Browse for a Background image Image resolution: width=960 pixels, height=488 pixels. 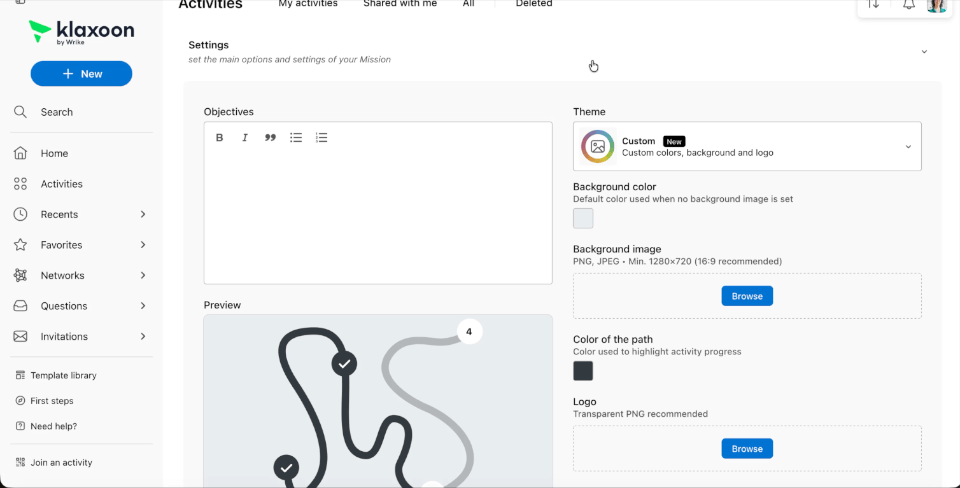click(x=747, y=296)
